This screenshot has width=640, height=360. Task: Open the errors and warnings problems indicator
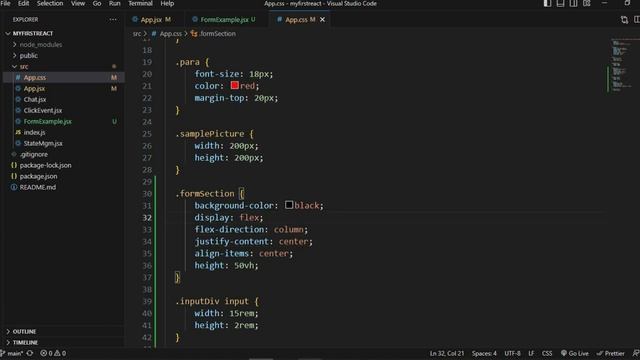tap(53, 353)
